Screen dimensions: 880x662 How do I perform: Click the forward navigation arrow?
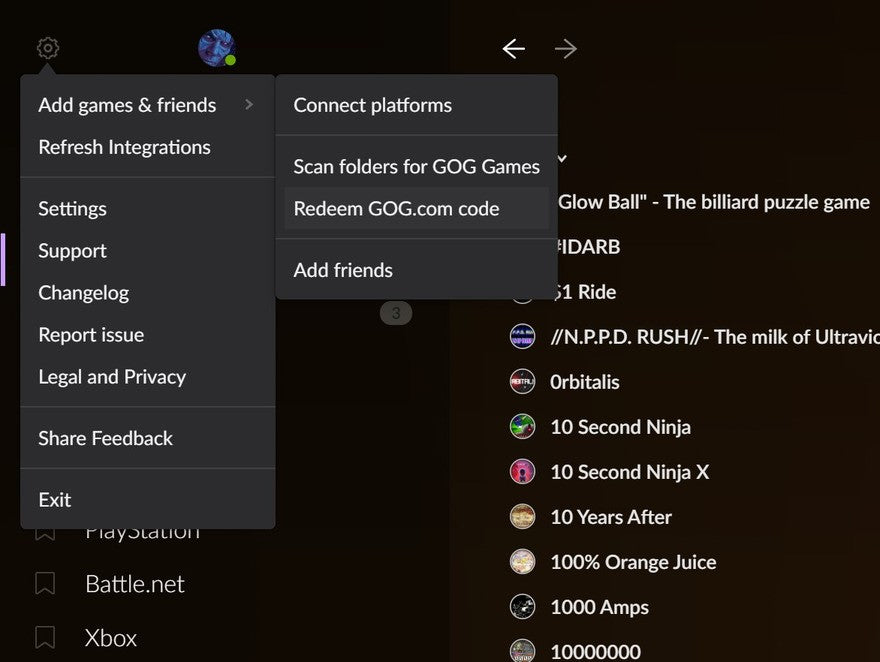[x=565, y=48]
